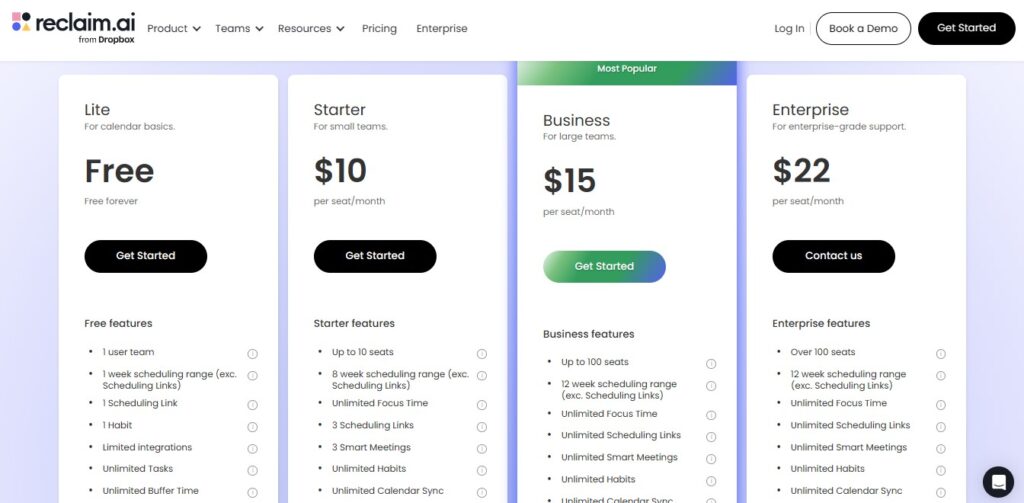The height and width of the screenshot is (503, 1024).
Task: Show info for Enterprise "Unlimited Scheduling Links"
Action: 941,427
